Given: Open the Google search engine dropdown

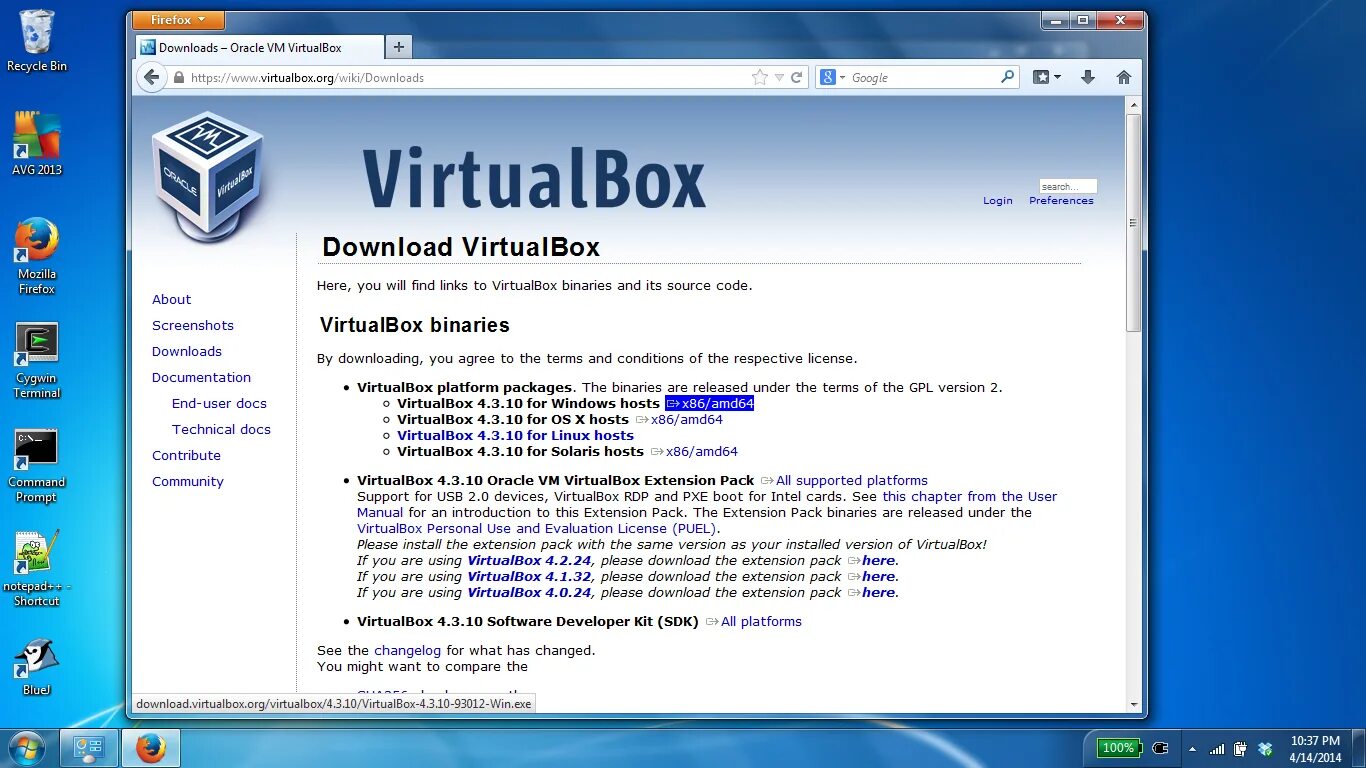Looking at the screenshot, I should click(x=833, y=77).
